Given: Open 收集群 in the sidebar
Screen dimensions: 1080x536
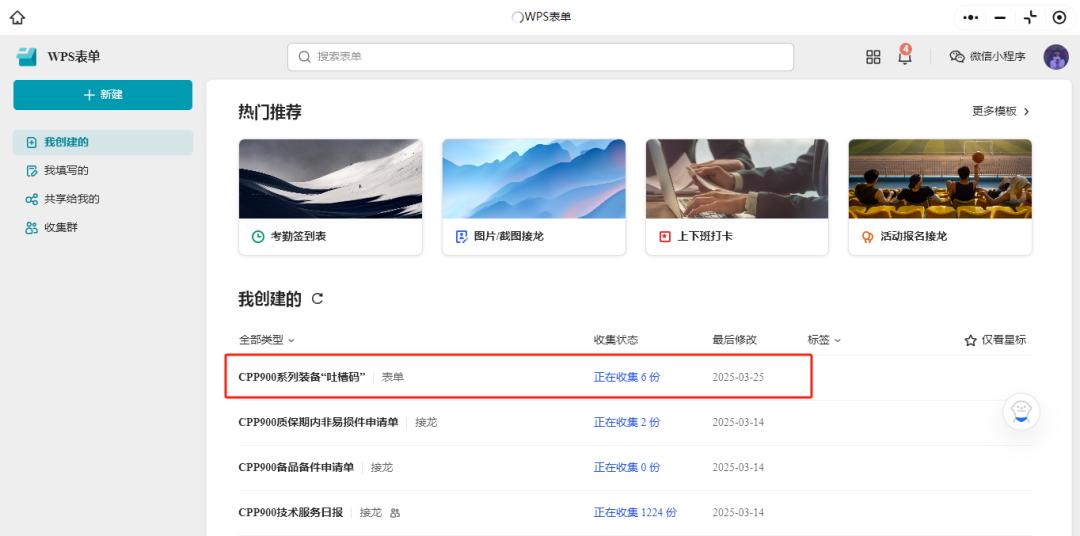Looking at the screenshot, I should point(59,227).
